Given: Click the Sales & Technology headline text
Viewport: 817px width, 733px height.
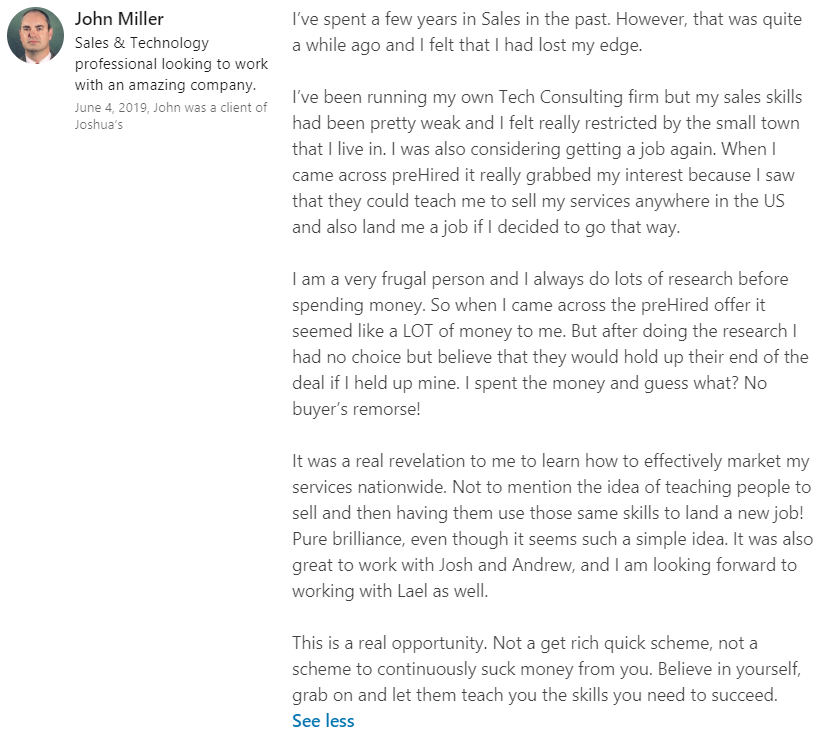Looking at the screenshot, I should click(142, 43).
